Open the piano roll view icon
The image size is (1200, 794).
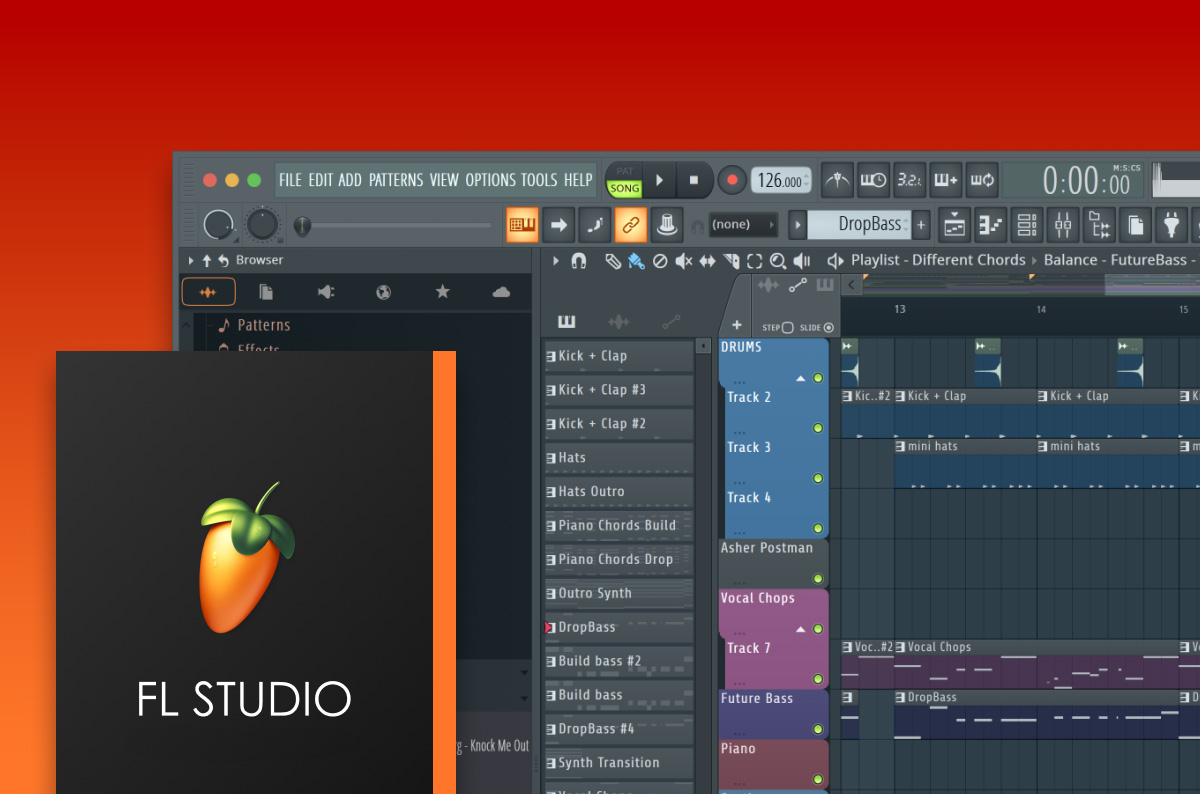coord(990,225)
